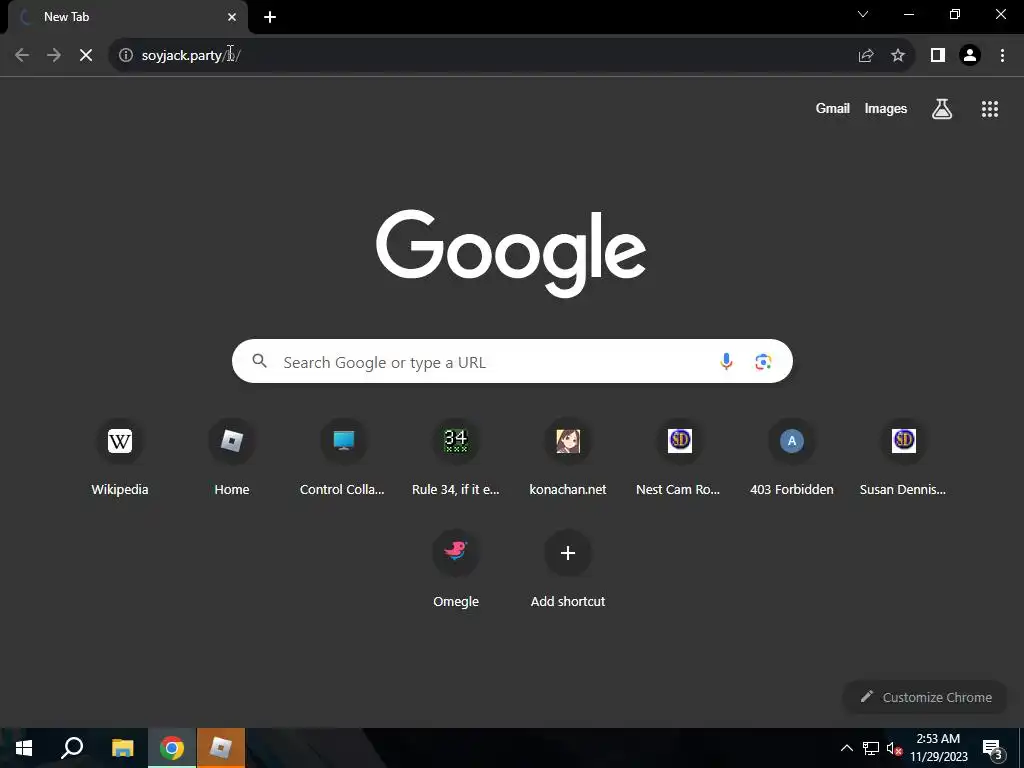Open the Control Colla... shortcut
Viewport: 1024px width, 768px height.
[x=344, y=458]
